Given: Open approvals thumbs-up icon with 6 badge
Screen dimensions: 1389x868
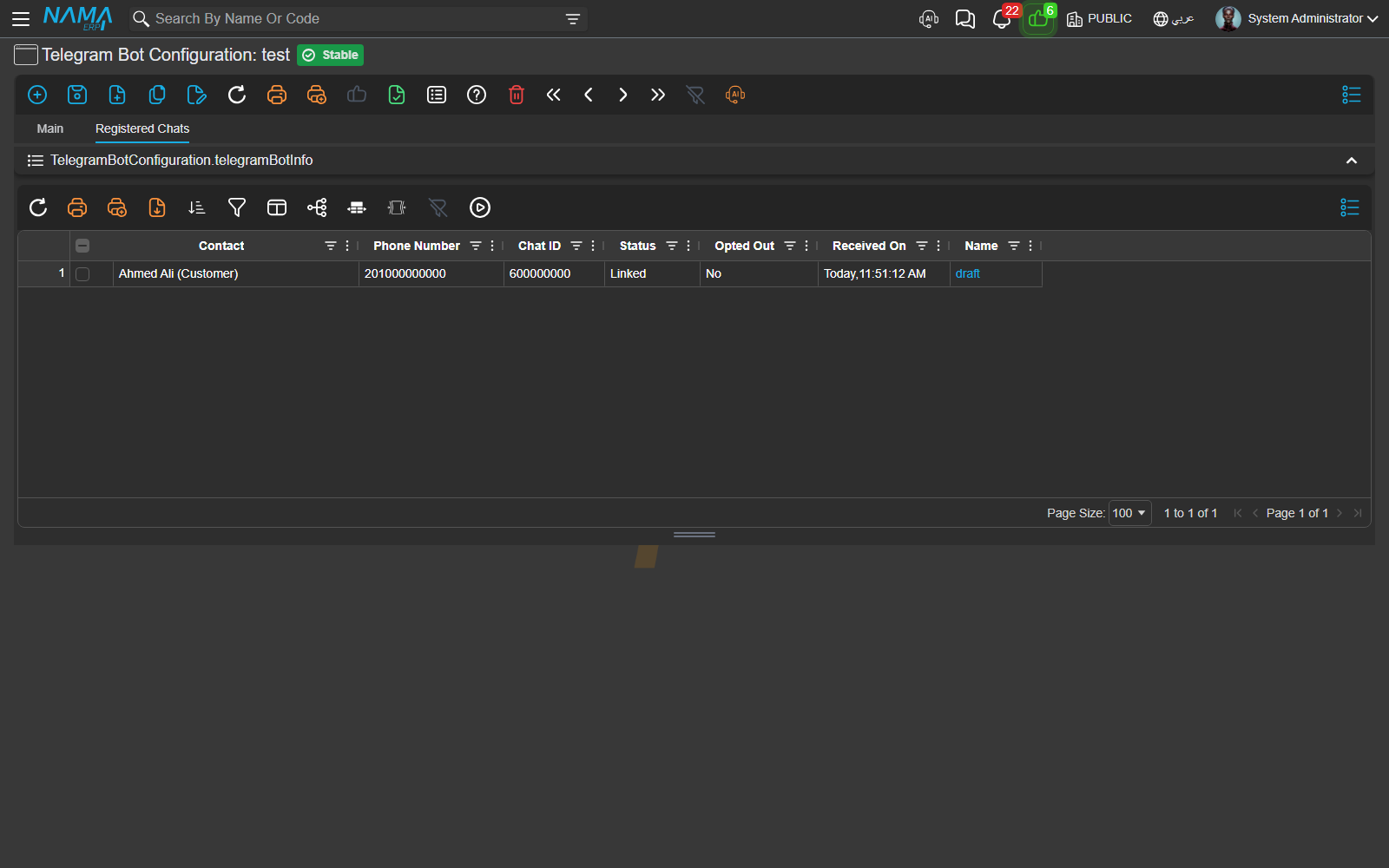Looking at the screenshot, I should (1038, 19).
